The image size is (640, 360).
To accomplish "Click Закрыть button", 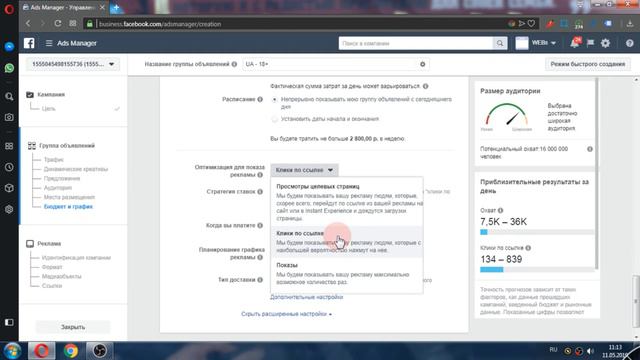I will (73, 327).
